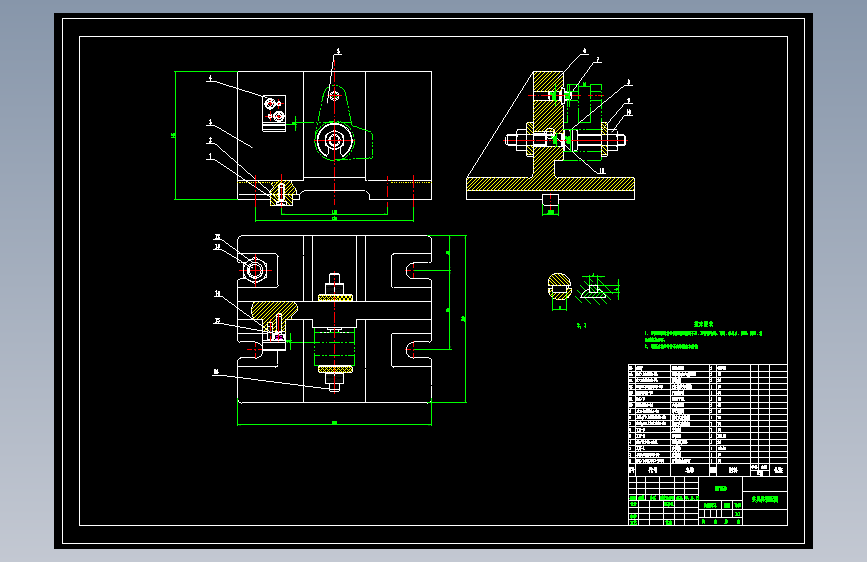This screenshot has height=562, width=867.
Task: Select the bottom plan view of the fixture
Action: (x=335, y=319)
